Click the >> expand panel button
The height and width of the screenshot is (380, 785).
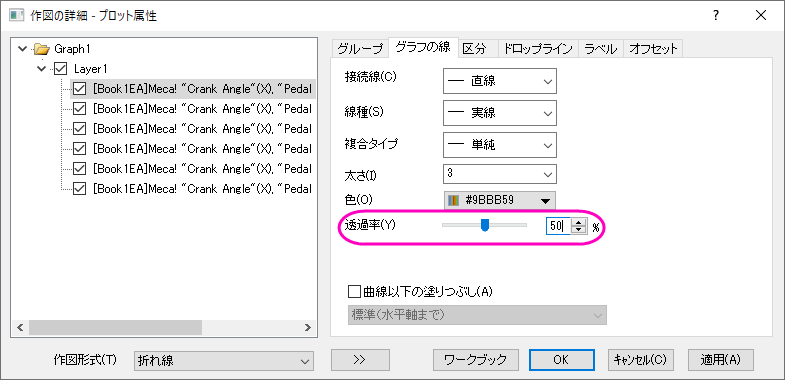tap(360, 359)
